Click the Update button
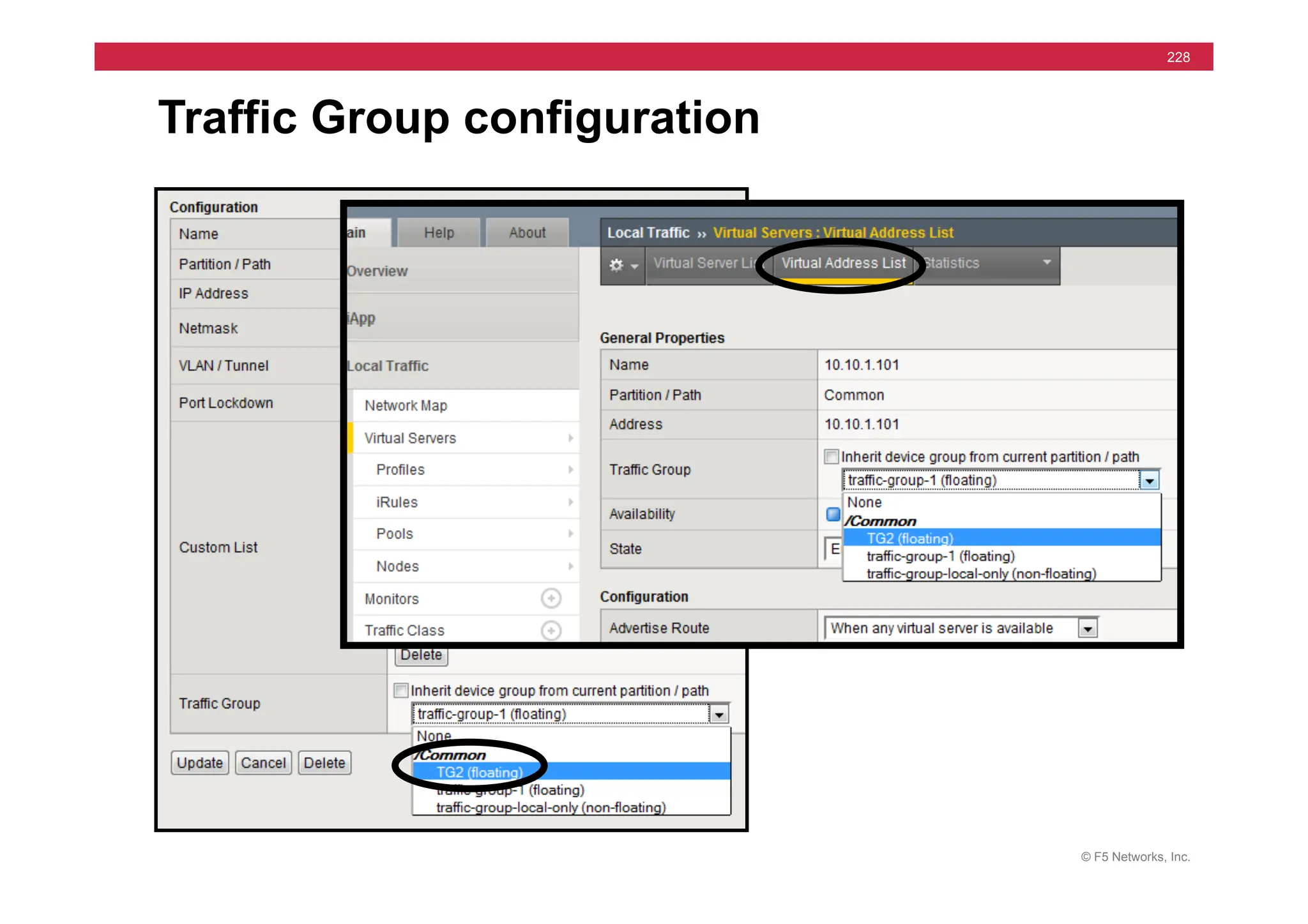 click(x=200, y=763)
